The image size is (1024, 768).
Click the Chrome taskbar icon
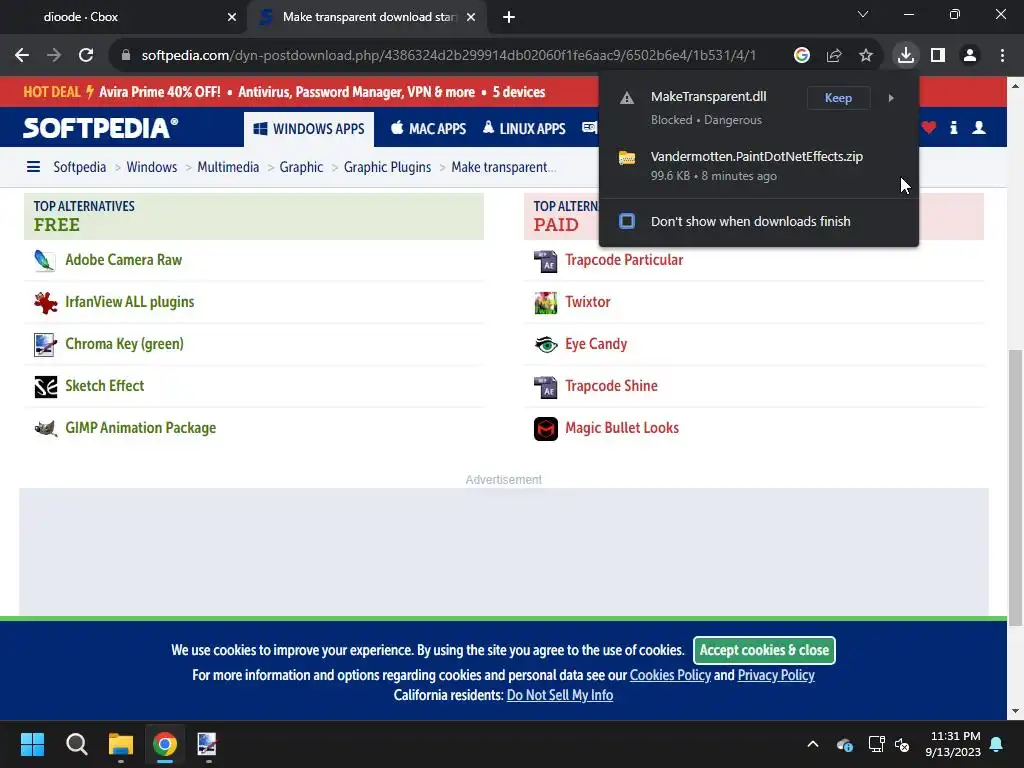165,744
